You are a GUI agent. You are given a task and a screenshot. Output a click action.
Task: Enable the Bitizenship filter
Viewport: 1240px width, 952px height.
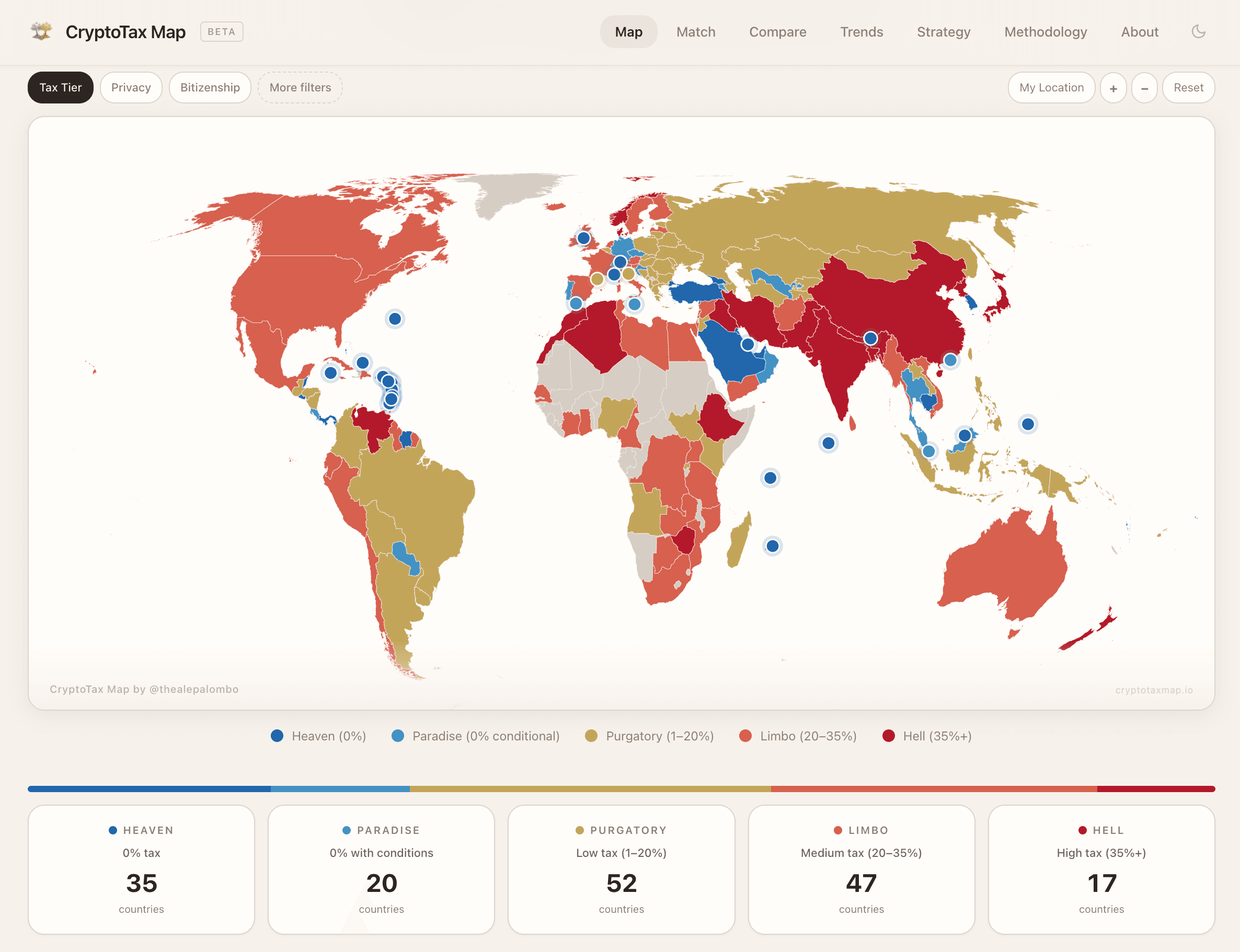pos(210,88)
